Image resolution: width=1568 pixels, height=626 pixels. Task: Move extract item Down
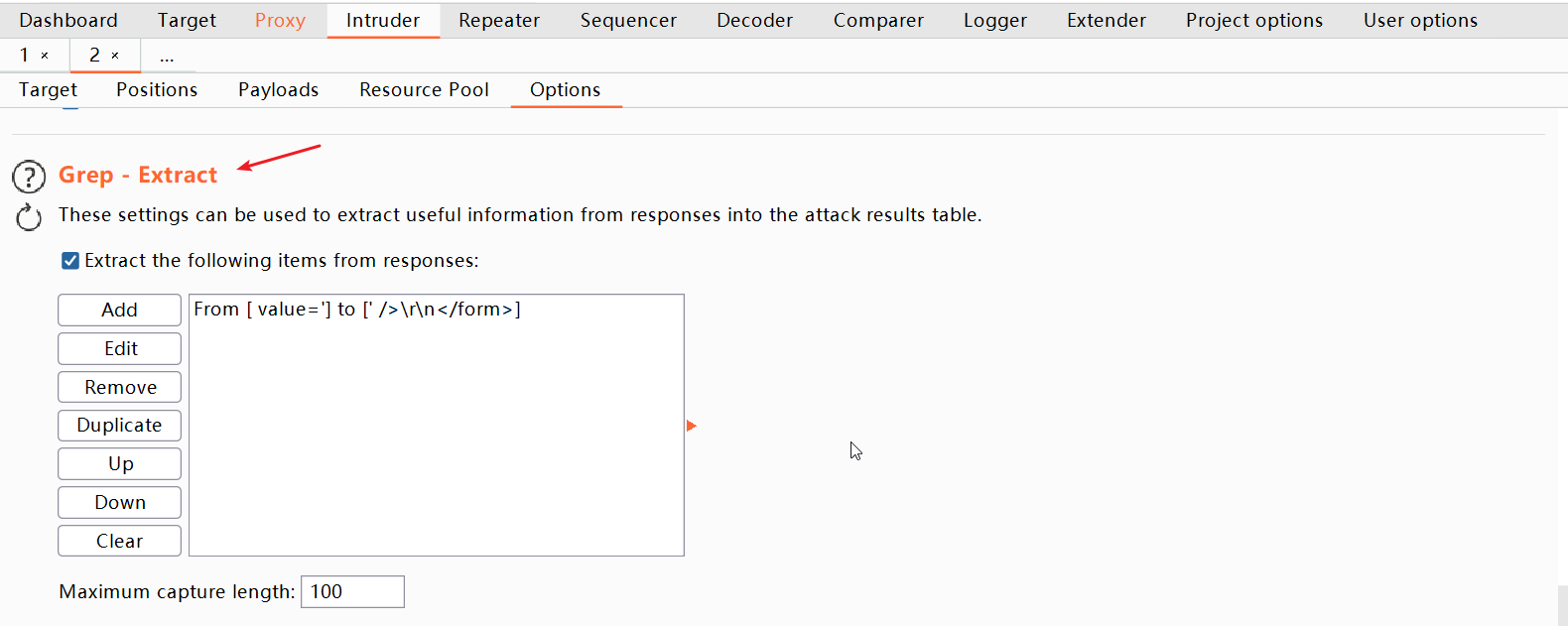pos(119,502)
